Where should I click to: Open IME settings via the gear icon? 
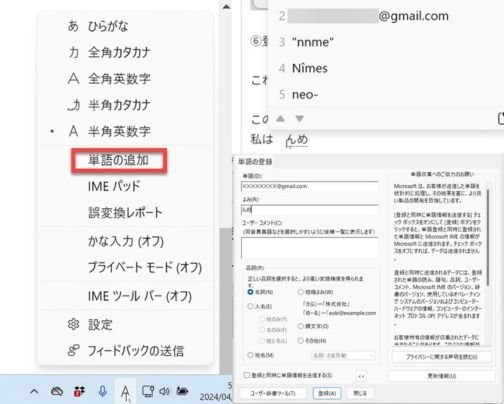73,324
